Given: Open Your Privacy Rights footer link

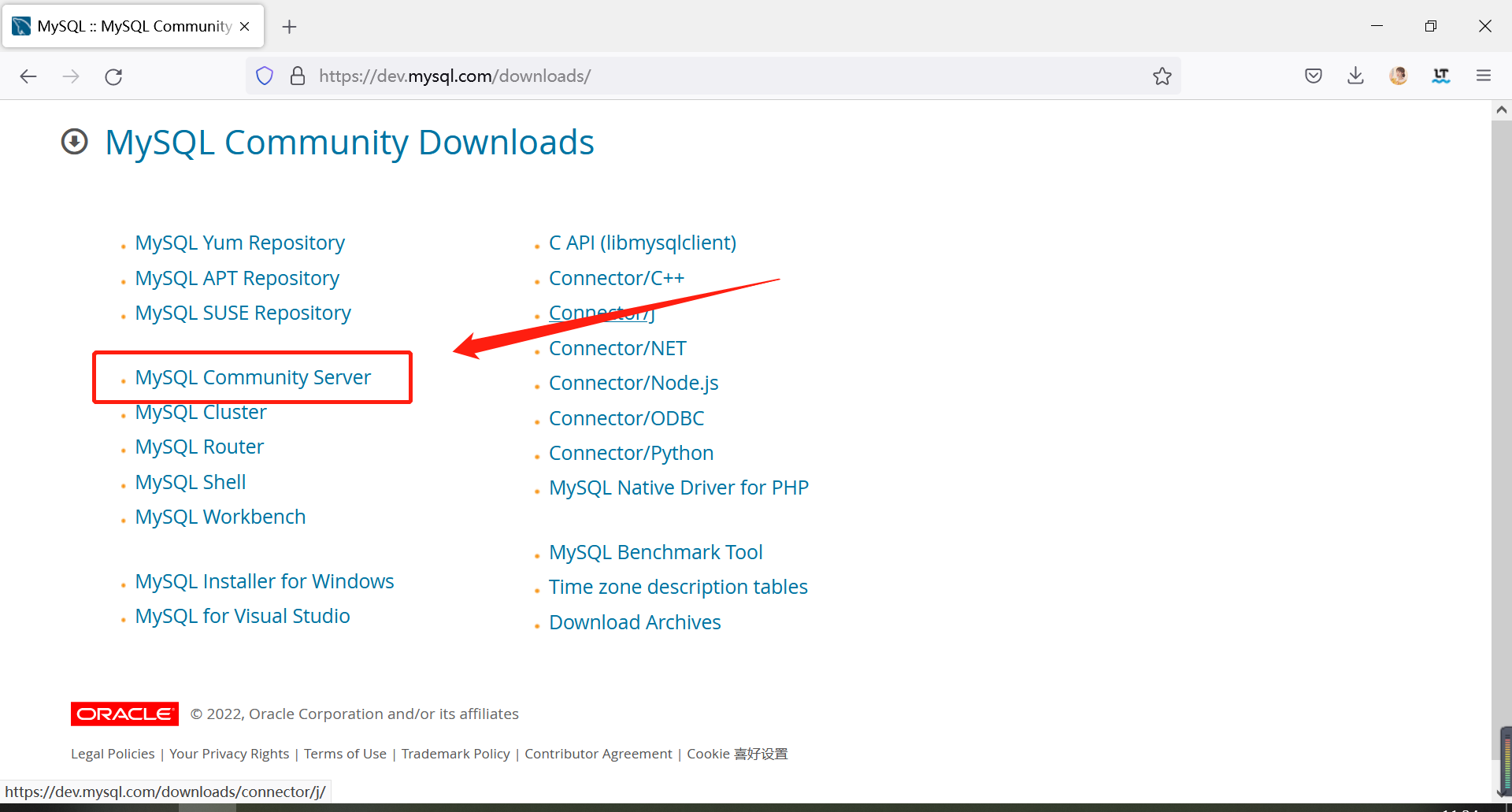Looking at the screenshot, I should (x=229, y=754).
